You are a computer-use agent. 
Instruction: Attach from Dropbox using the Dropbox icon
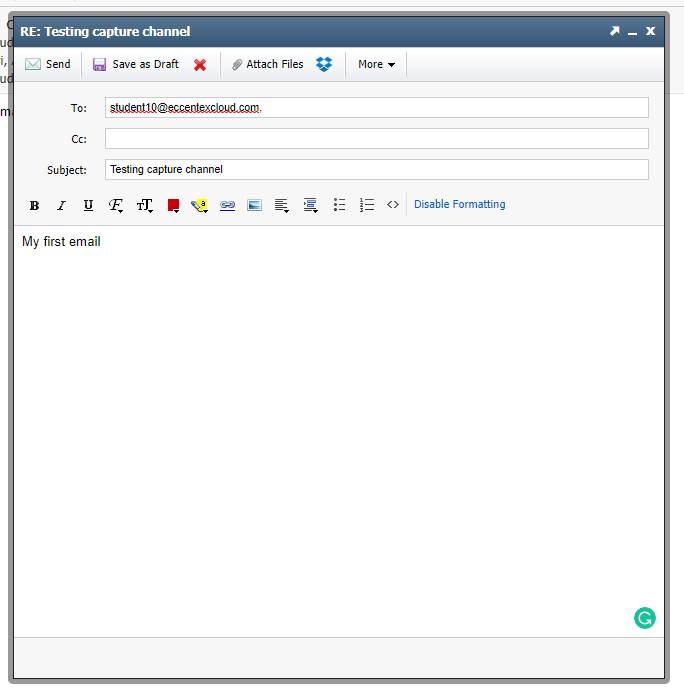pyautogui.click(x=324, y=64)
